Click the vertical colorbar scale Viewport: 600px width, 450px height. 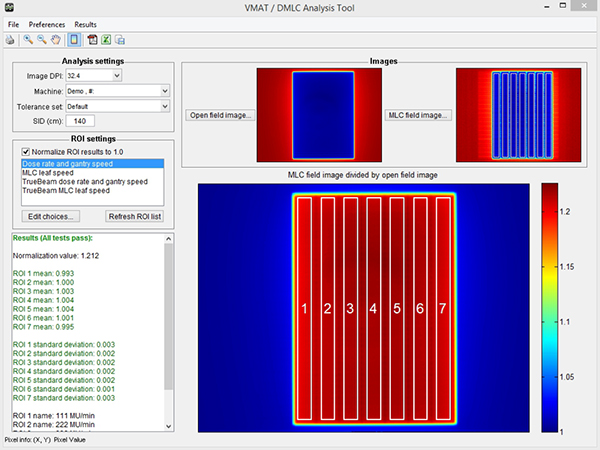click(551, 307)
